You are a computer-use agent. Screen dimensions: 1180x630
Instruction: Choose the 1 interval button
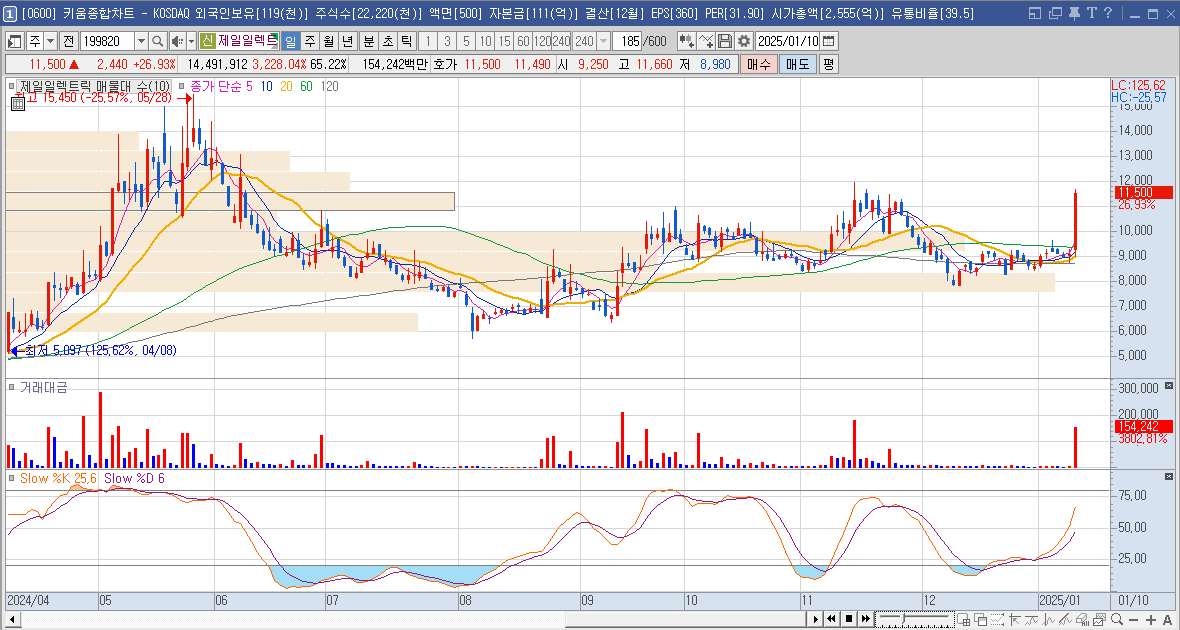[x=427, y=41]
